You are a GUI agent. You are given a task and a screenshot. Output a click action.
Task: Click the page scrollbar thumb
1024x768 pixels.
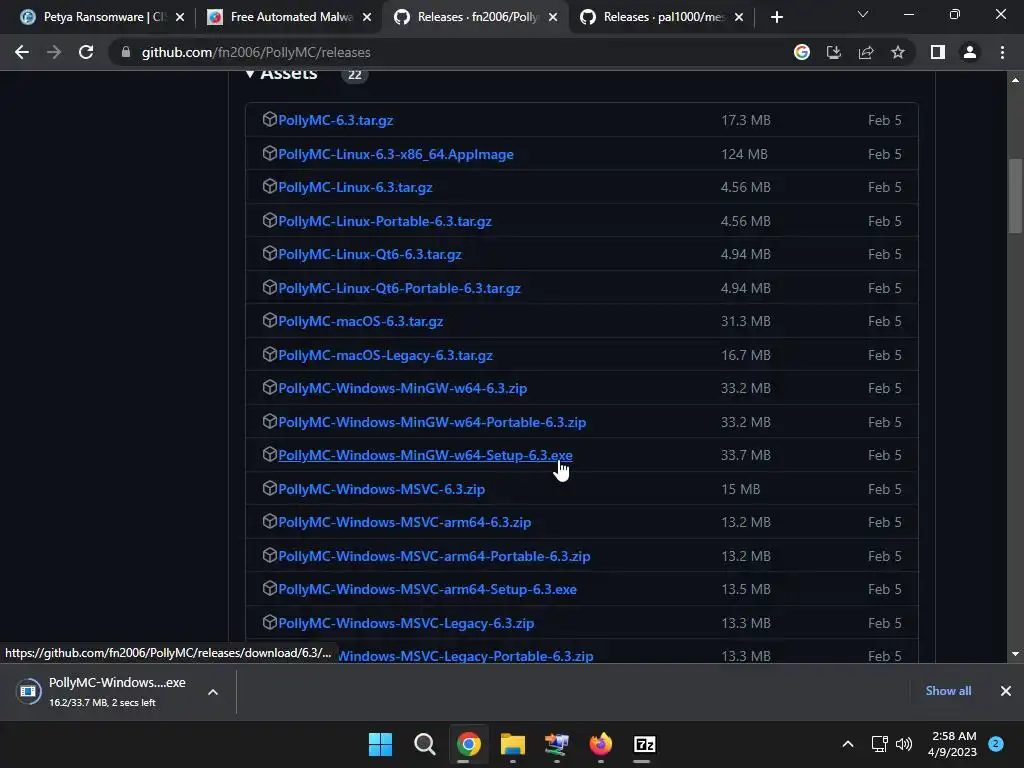click(x=1015, y=196)
